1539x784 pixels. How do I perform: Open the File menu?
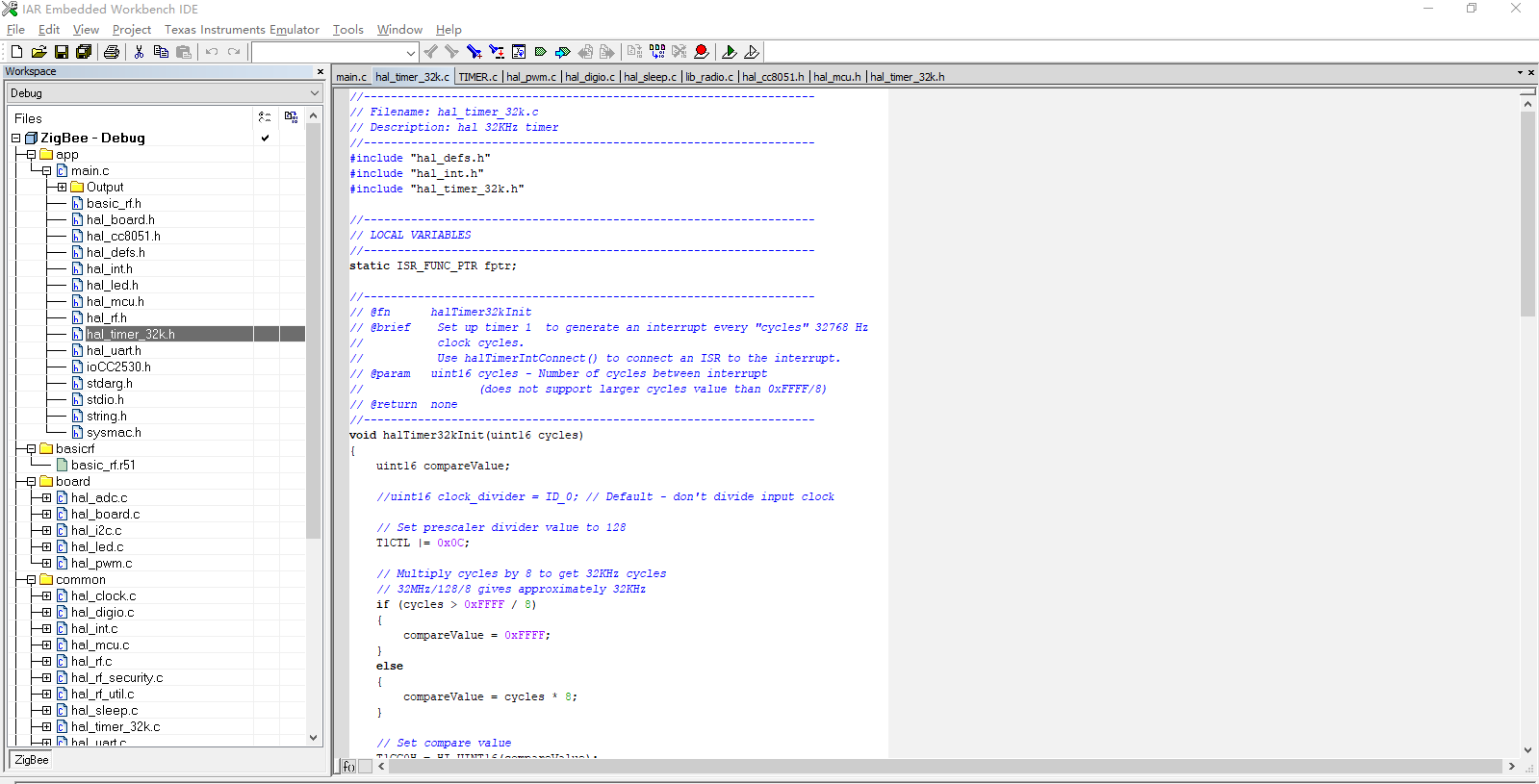[15, 30]
